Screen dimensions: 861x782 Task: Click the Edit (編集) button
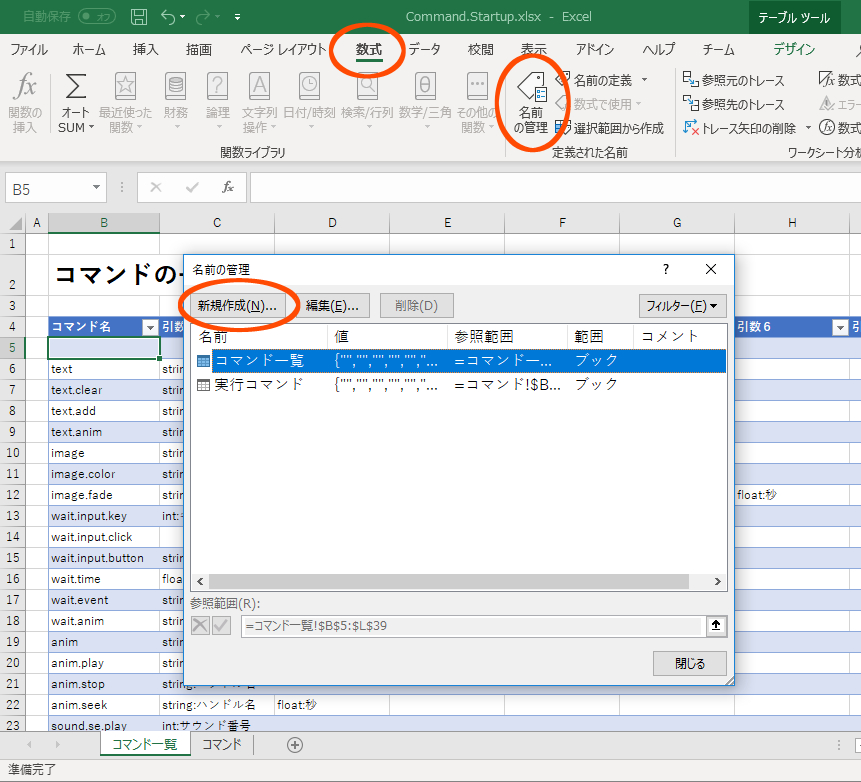(332, 306)
